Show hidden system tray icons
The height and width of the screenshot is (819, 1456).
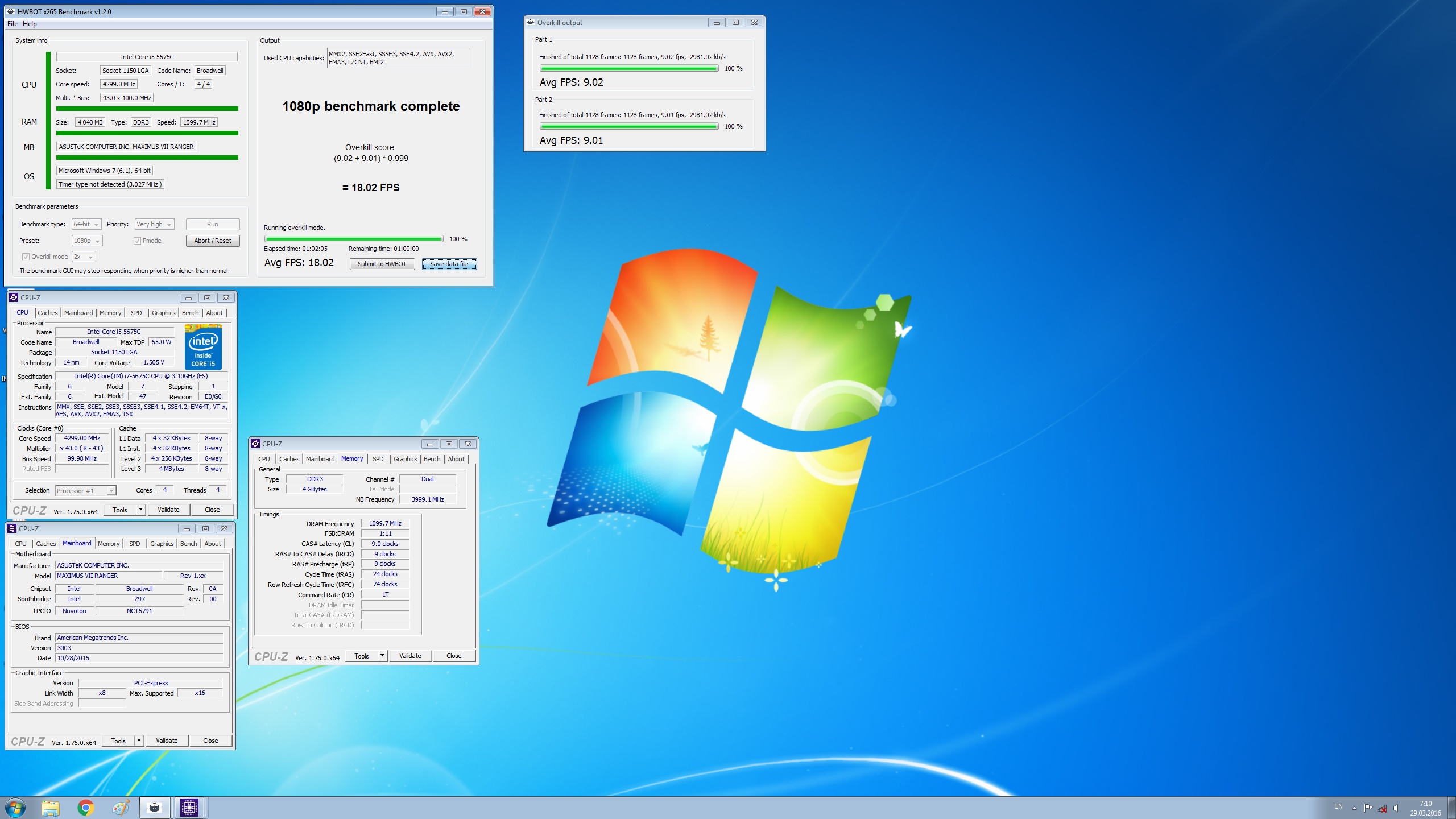pos(1354,808)
